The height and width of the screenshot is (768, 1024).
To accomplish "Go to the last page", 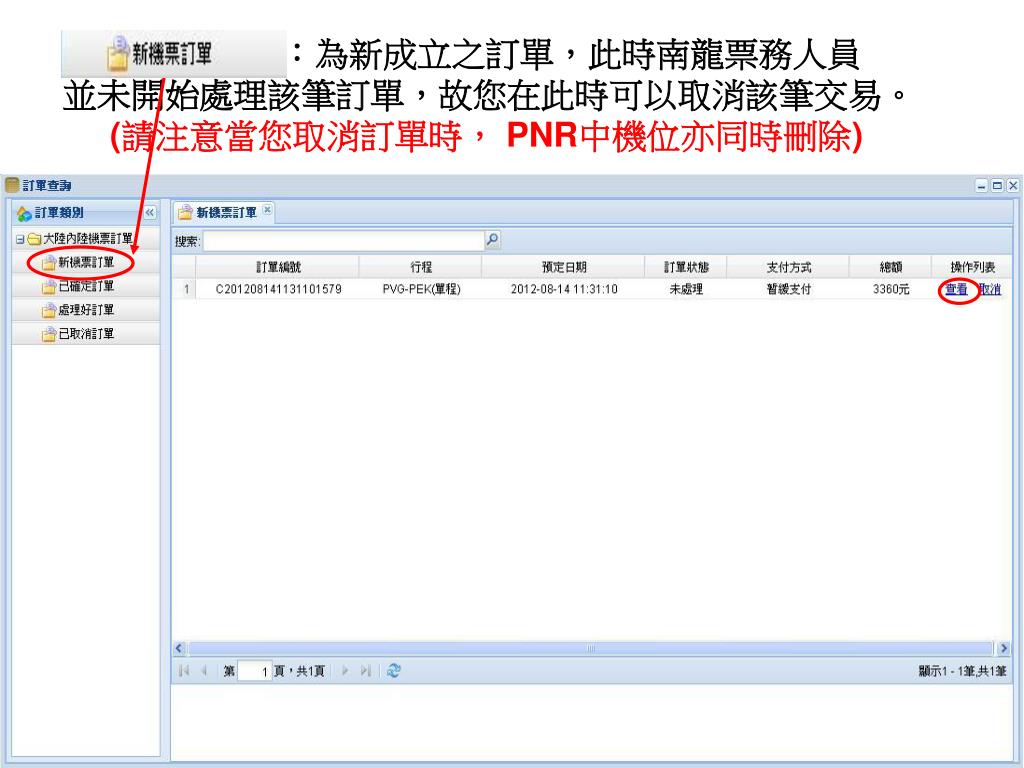I will pos(365,671).
